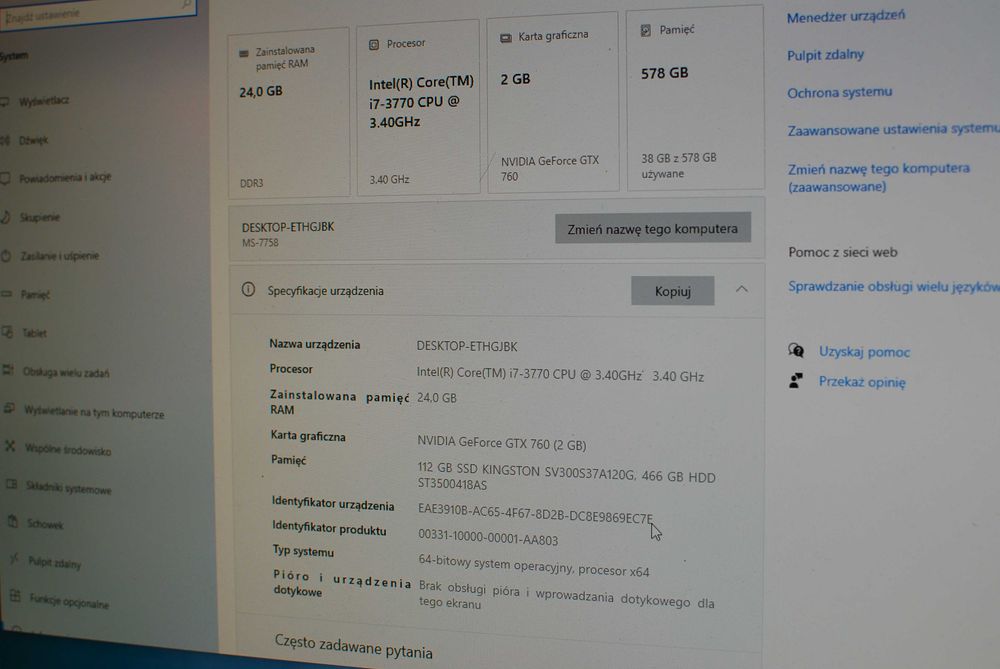Click the Karta graficzna info card
Screen dimensions: 1000x669
pos(553,102)
